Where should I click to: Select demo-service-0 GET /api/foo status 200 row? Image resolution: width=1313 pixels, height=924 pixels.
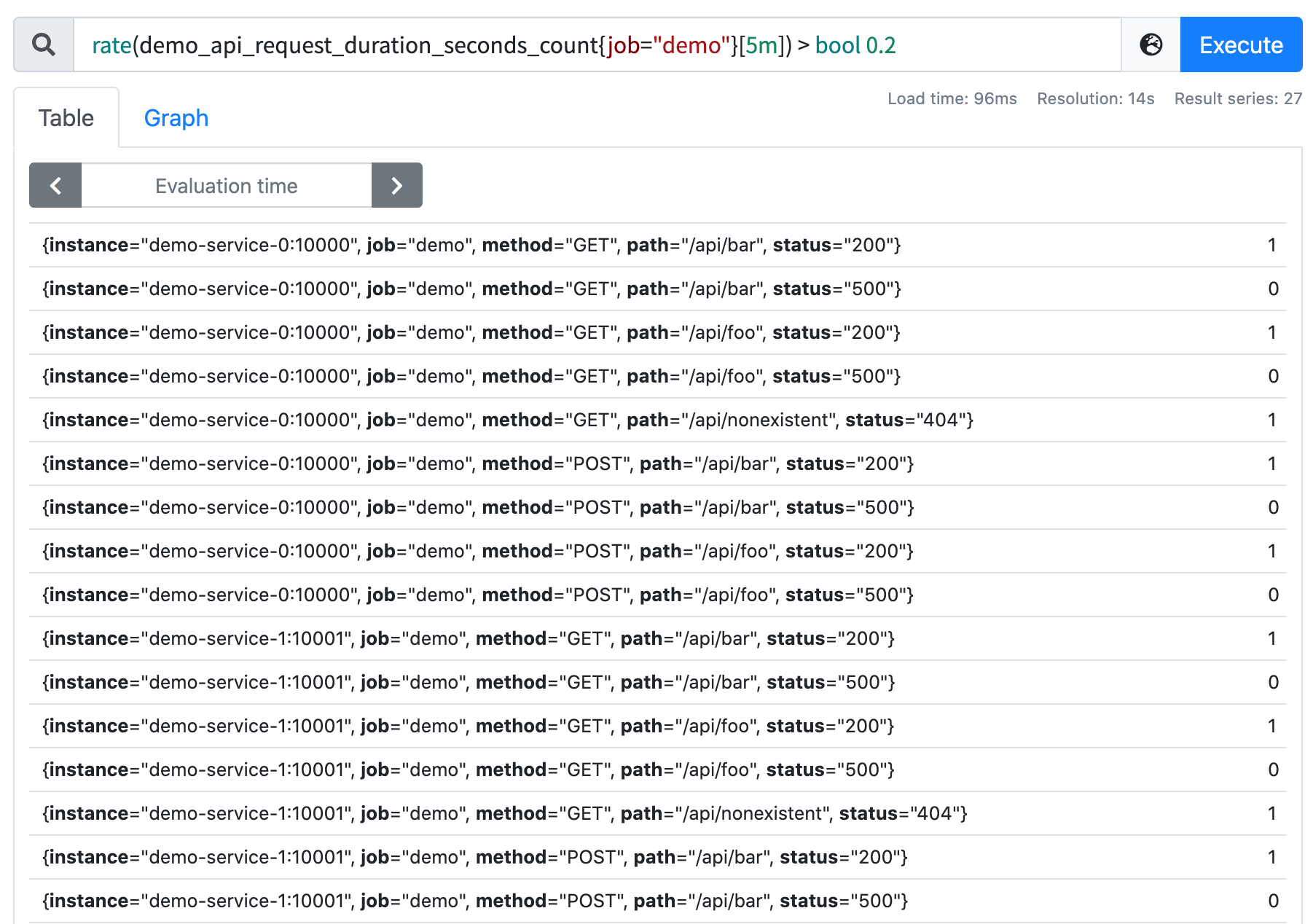[x=658, y=332]
